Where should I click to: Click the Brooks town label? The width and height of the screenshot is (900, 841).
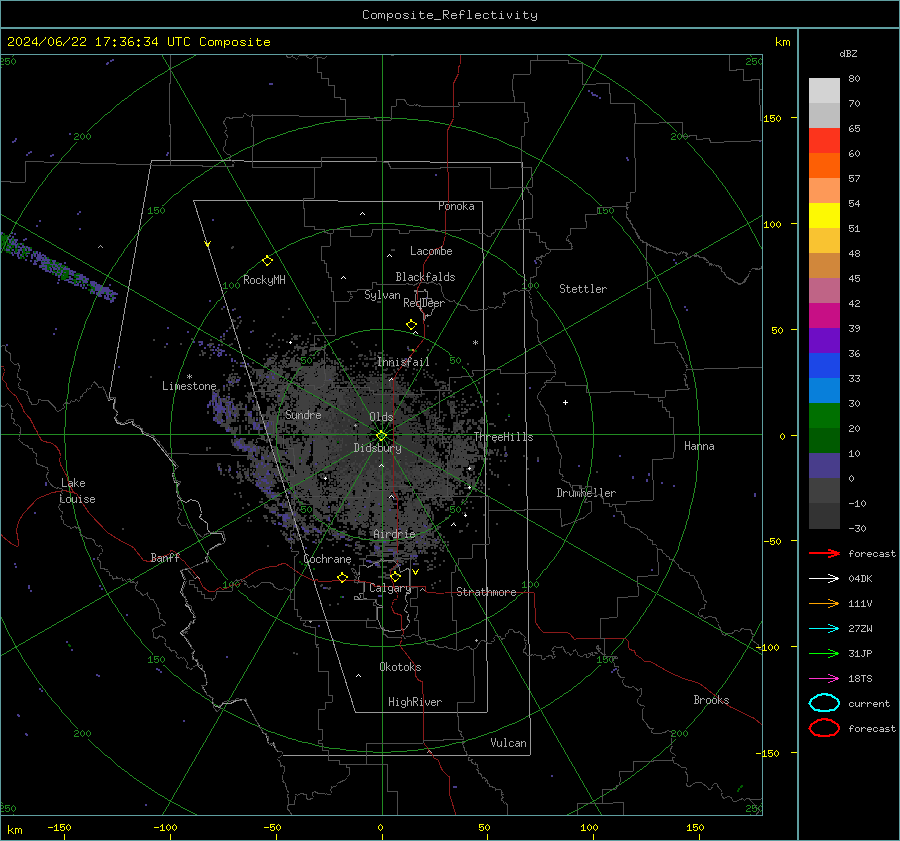coord(711,700)
